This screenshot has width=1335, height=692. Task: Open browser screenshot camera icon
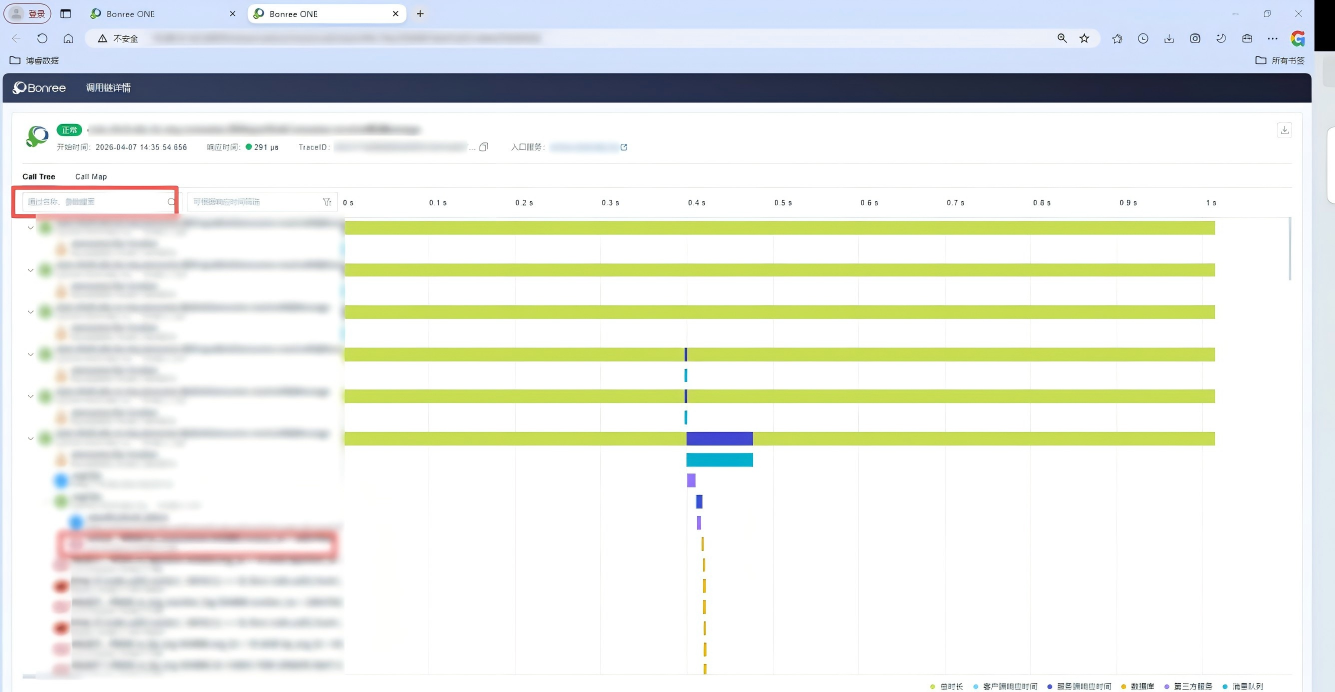(x=1195, y=38)
